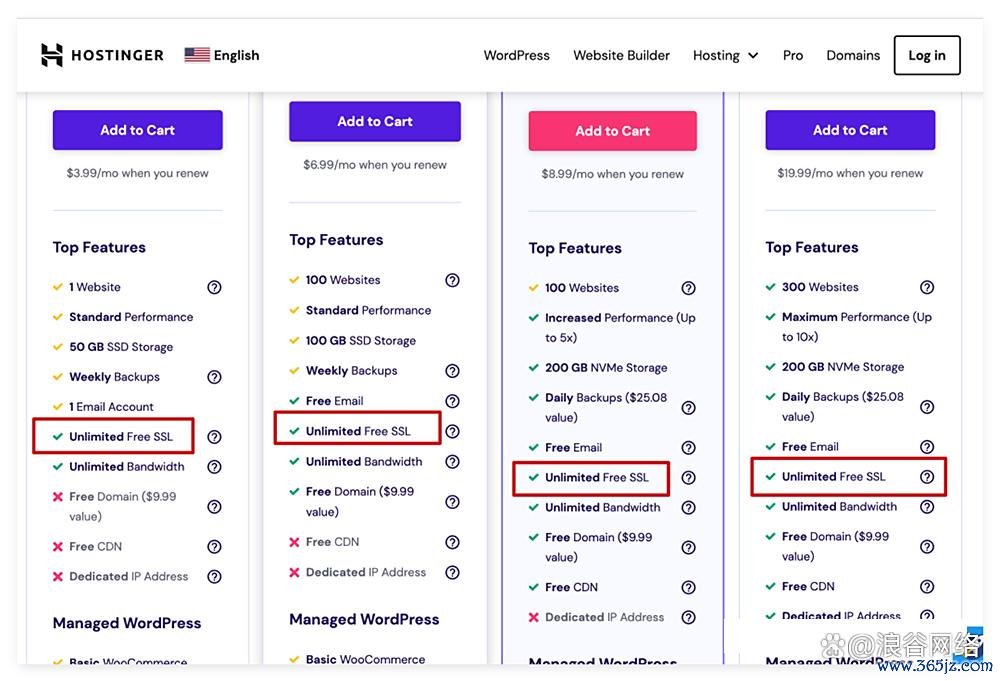The width and height of the screenshot is (1000, 681).
Task: Open Free Domain help in $8.99/mo plan
Action: [x=688, y=548]
